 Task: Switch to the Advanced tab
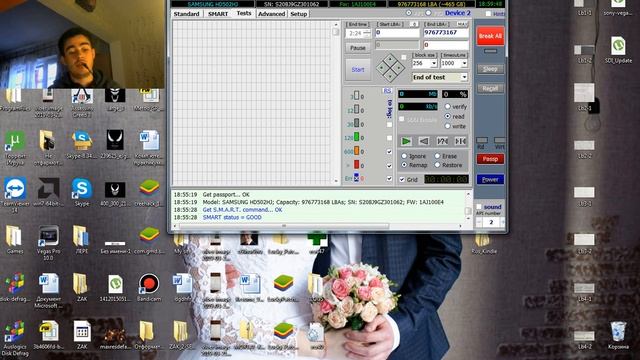pos(271,14)
